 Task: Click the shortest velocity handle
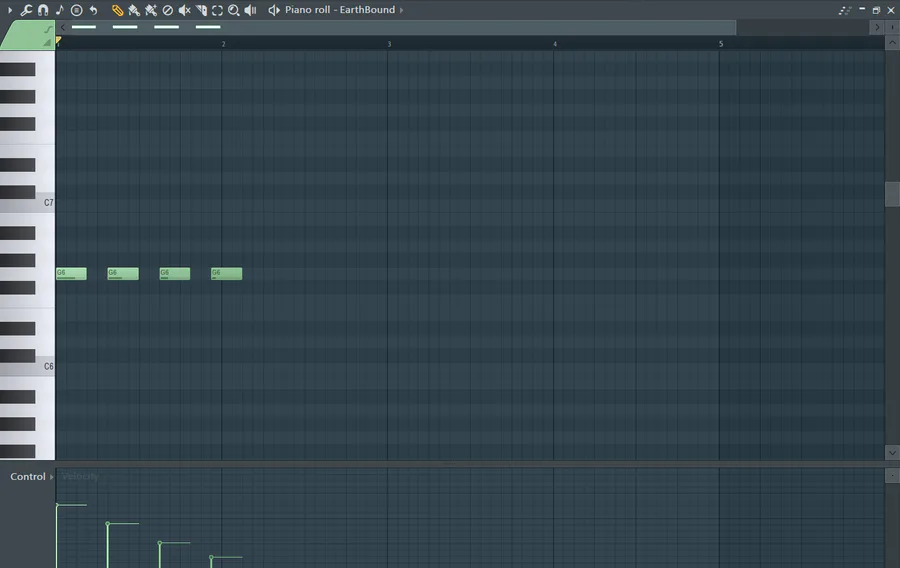pyautogui.click(x=211, y=557)
